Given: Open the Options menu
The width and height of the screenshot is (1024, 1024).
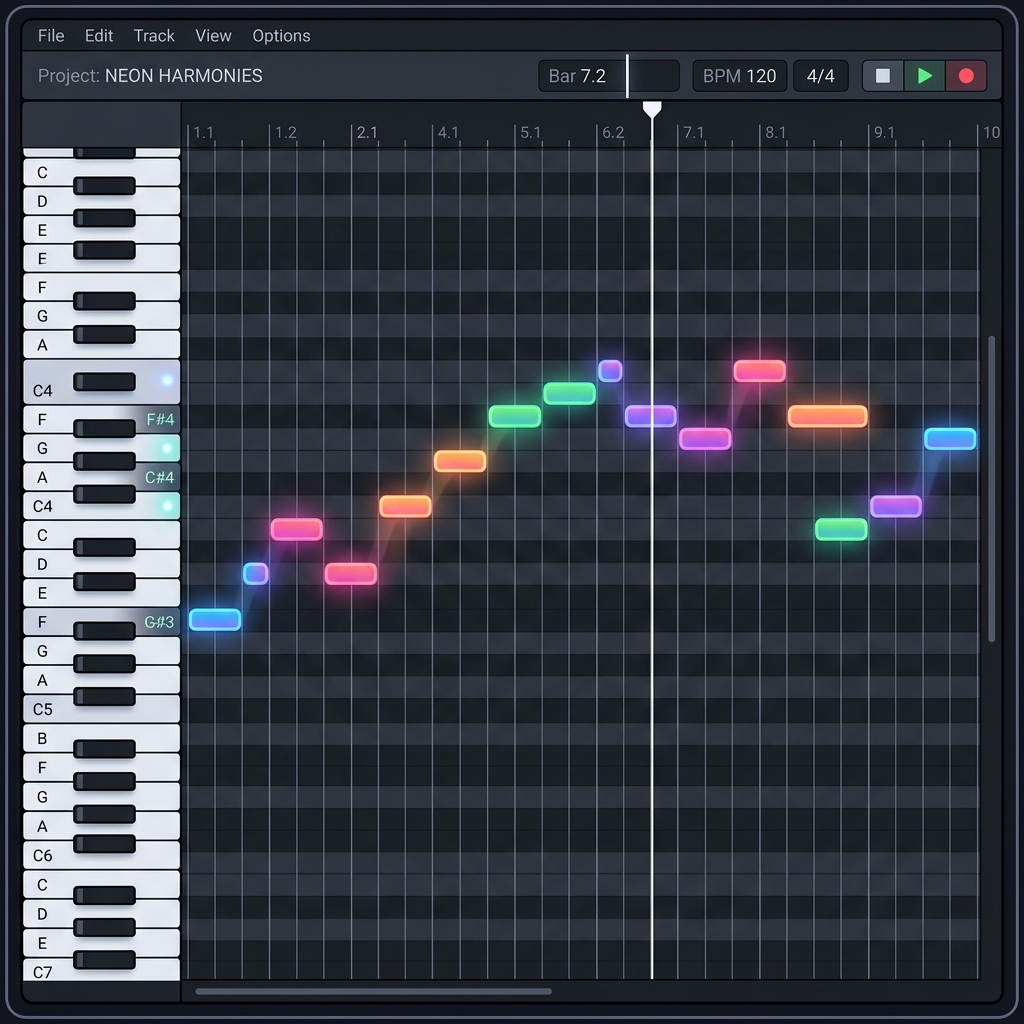Looking at the screenshot, I should [x=281, y=35].
